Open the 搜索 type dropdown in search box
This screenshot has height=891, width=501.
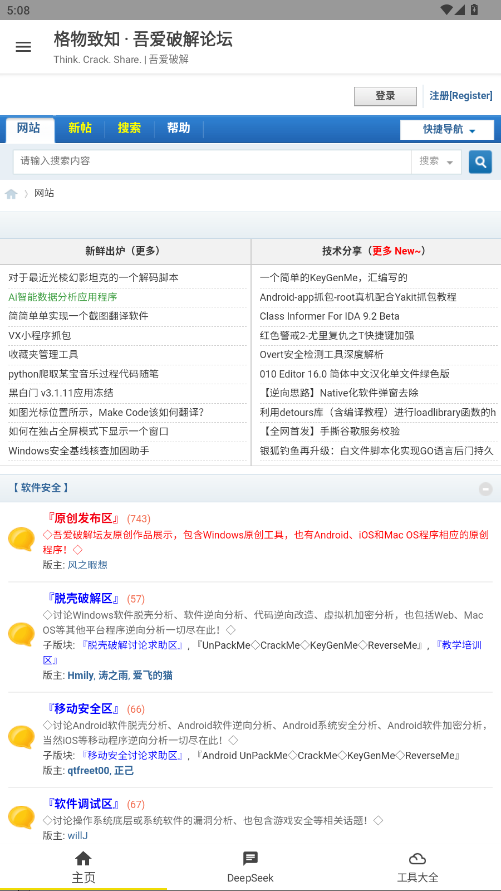click(436, 162)
